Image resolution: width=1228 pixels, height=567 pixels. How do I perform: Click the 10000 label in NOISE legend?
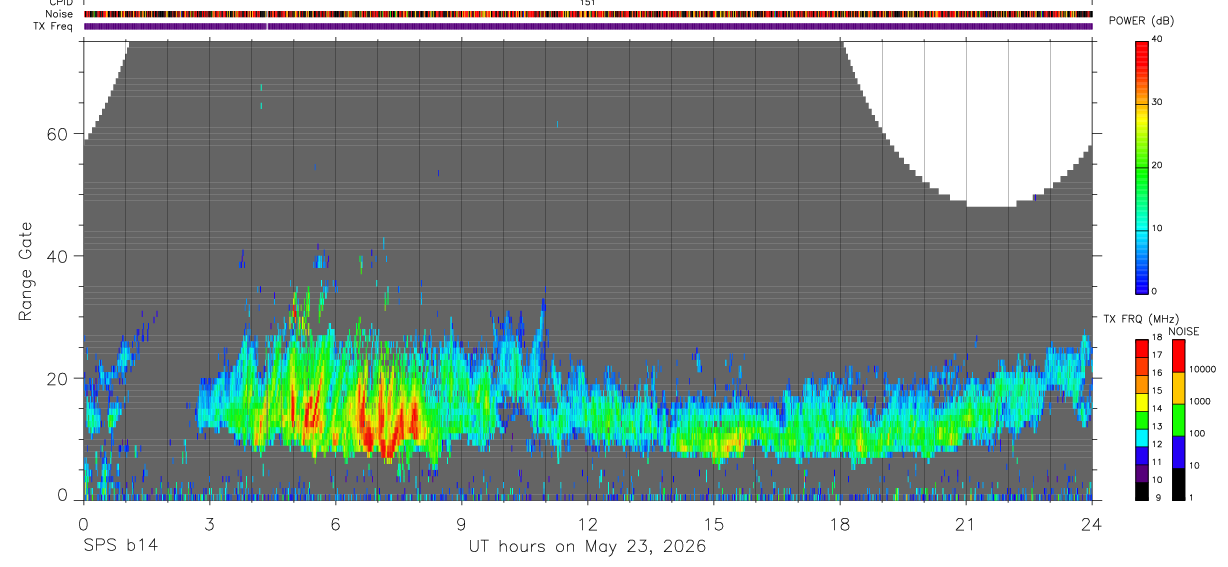[1202, 369]
